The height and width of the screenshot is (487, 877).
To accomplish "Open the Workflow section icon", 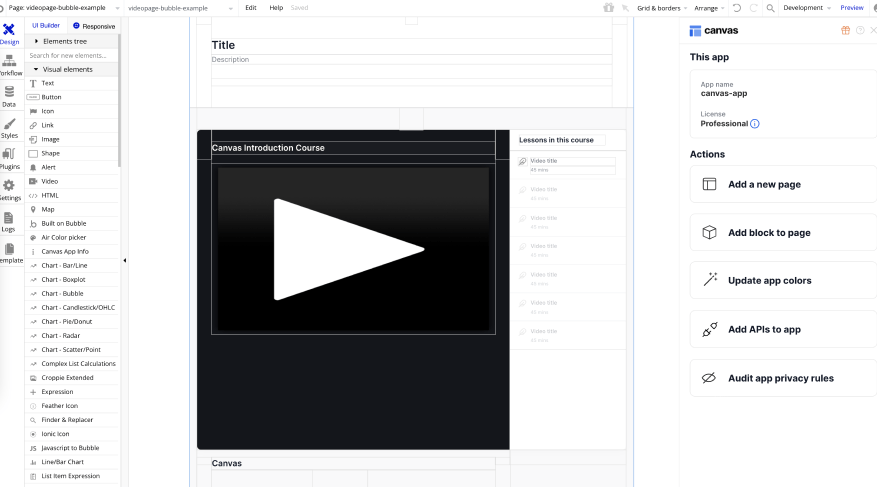I will point(9,65).
